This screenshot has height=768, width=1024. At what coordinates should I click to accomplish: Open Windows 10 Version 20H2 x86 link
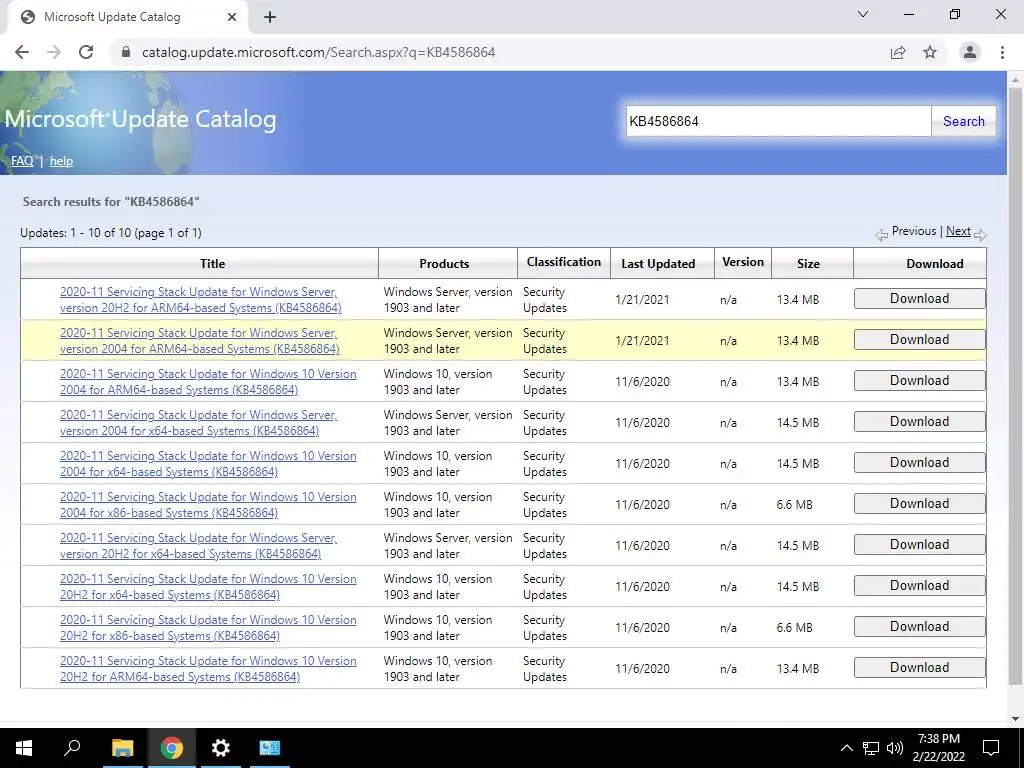(208, 628)
